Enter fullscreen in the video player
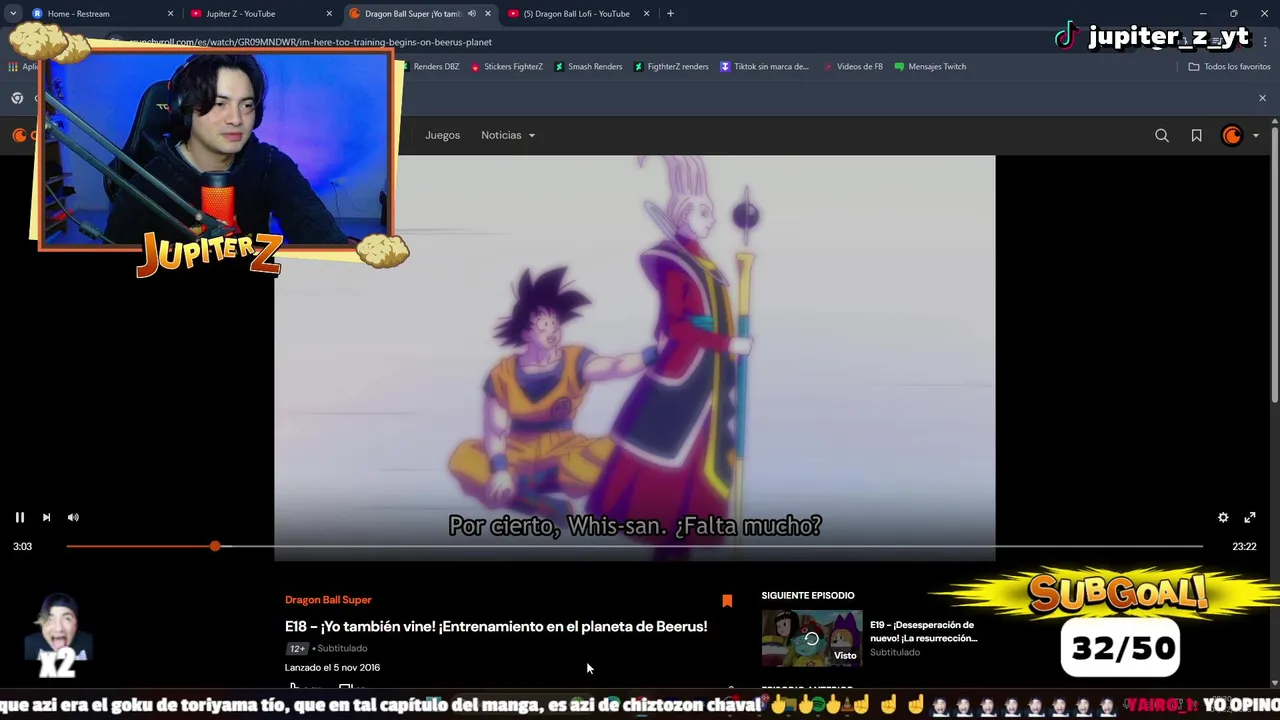The width and height of the screenshot is (1280, 720). [x=1250, y=517]
